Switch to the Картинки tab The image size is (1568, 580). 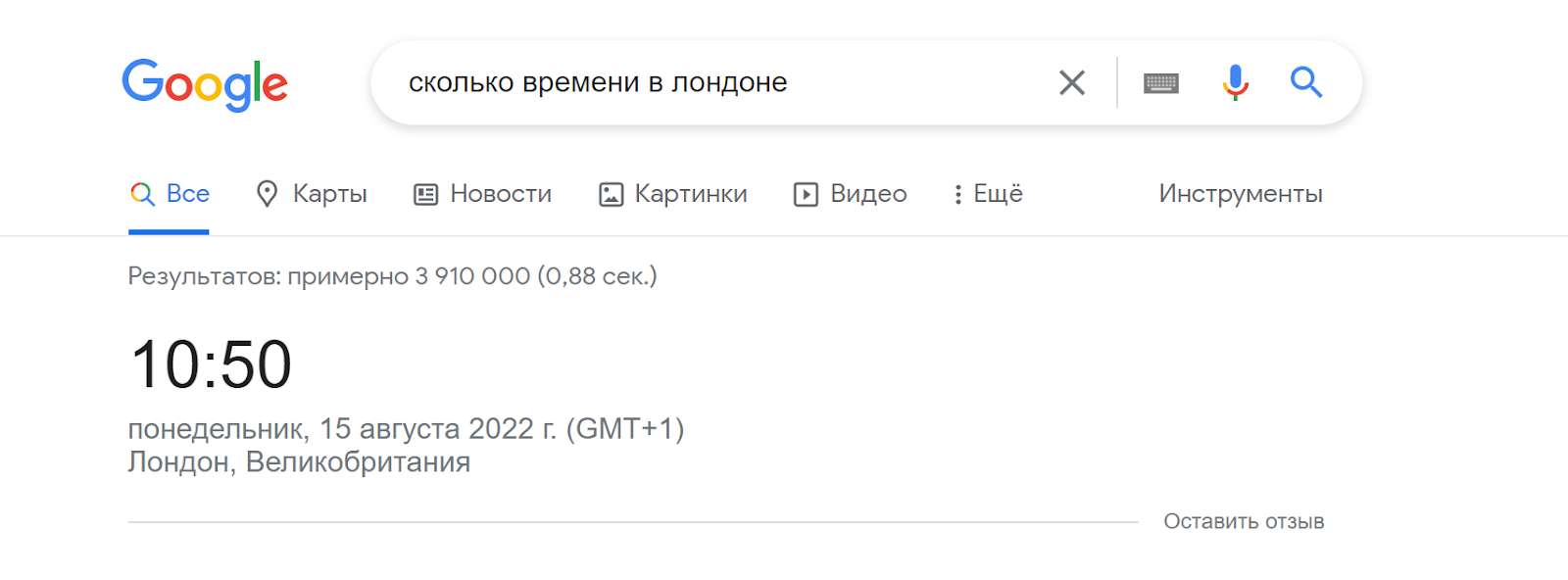[x=692, y=193]
